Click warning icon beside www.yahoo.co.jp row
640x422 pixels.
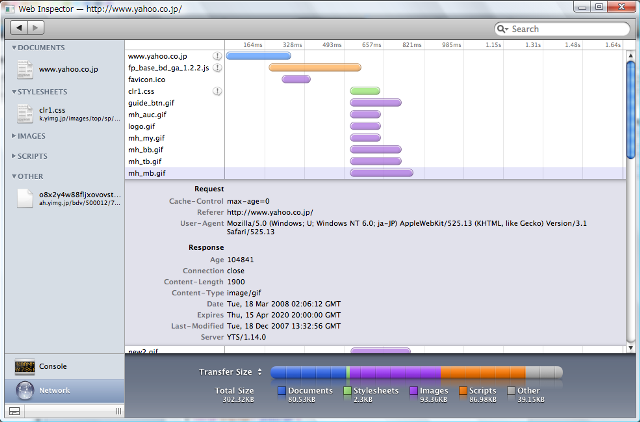(217, 56)
